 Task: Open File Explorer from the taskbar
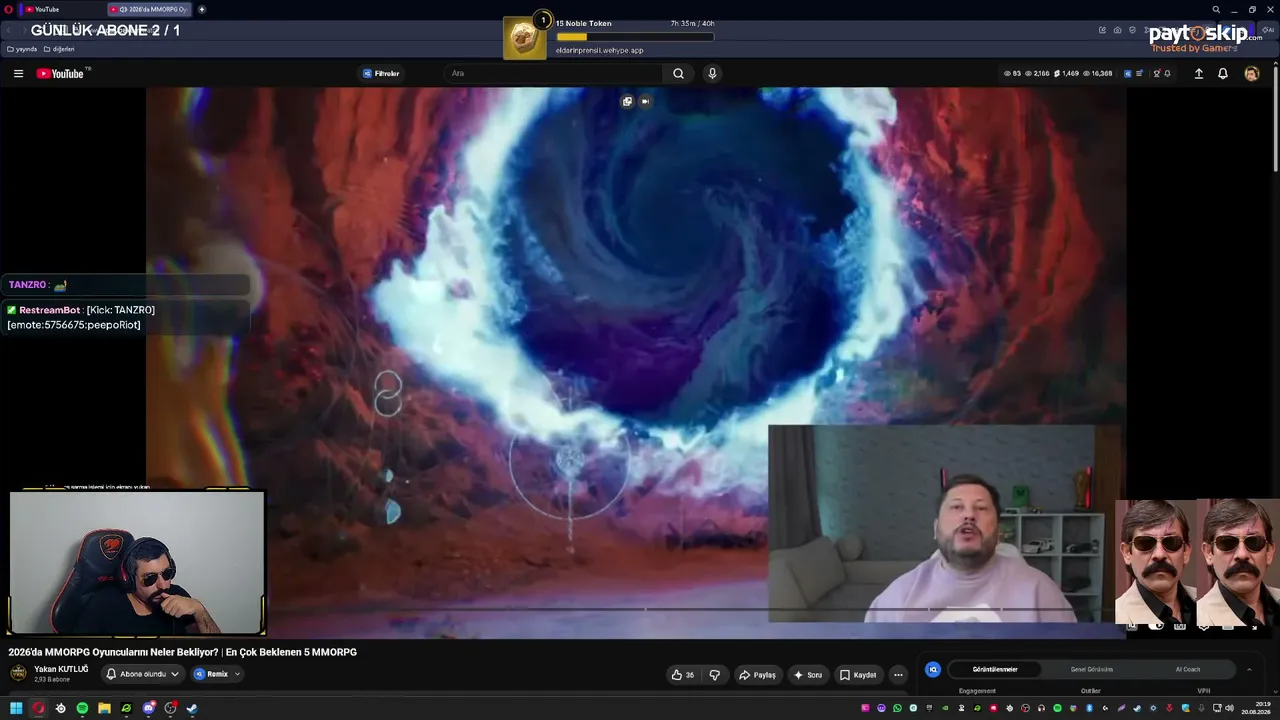104,708
